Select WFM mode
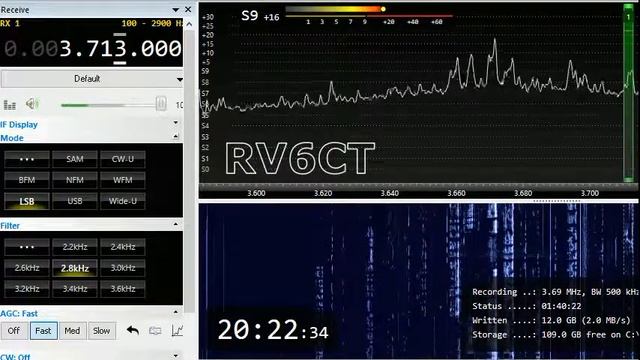Screen dimensions: 640x360 click(x=122, y=180)
